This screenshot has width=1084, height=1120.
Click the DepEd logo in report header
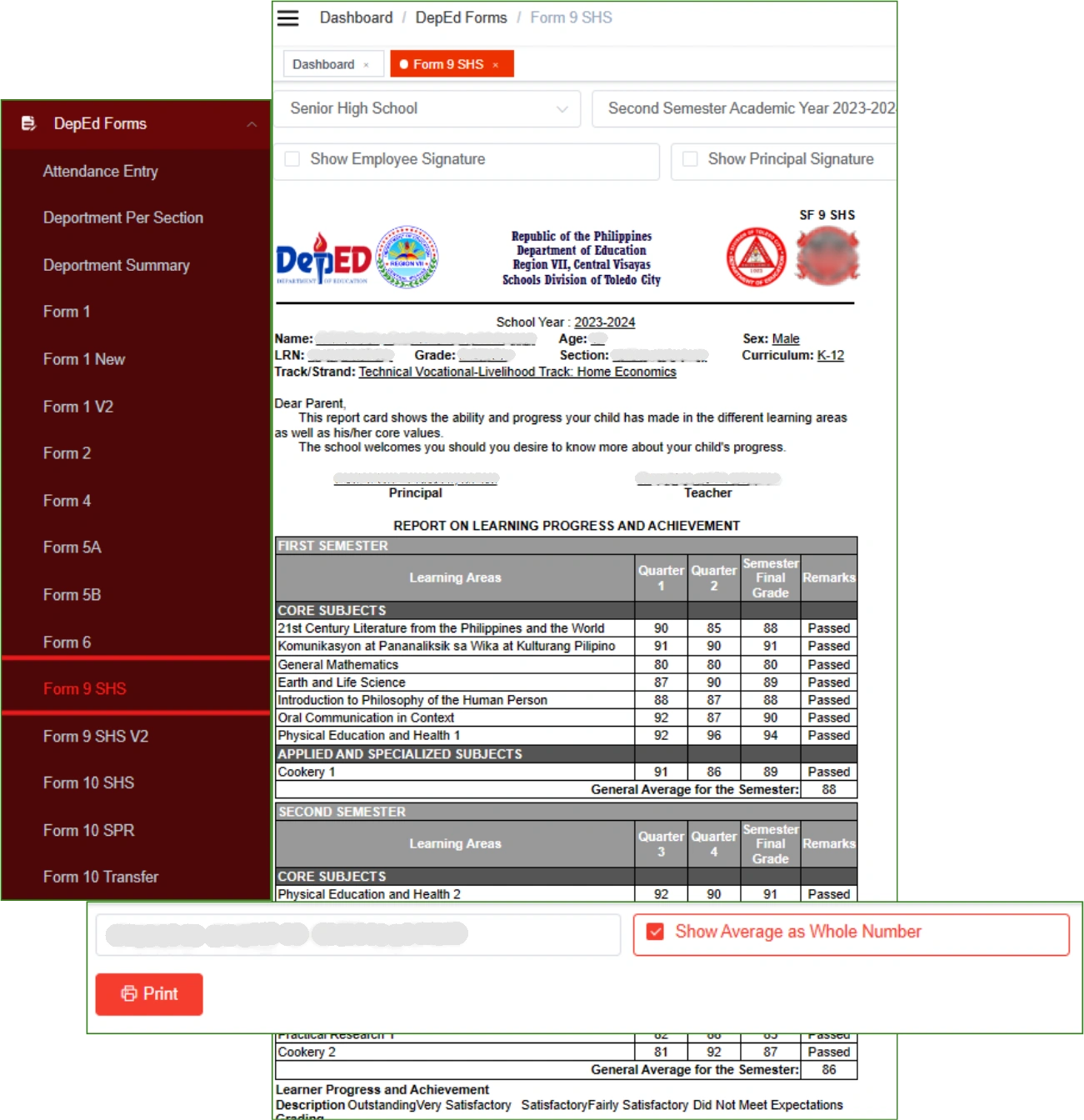323,259
